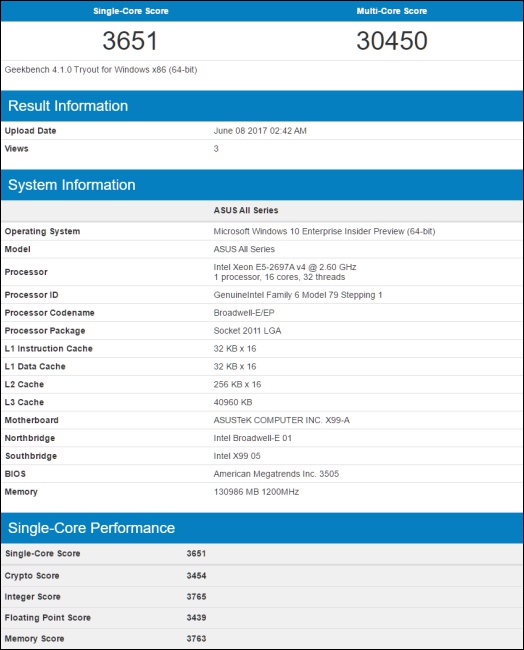Click the Result Information section heading
The image size is (524, 650).
pyautogui.click(x=68, y=106)
